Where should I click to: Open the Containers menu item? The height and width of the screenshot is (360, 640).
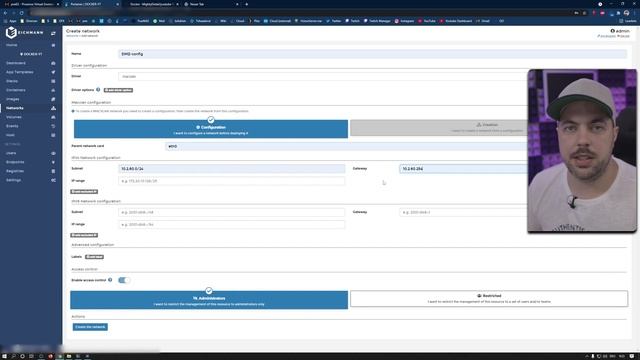pos(16,90)
